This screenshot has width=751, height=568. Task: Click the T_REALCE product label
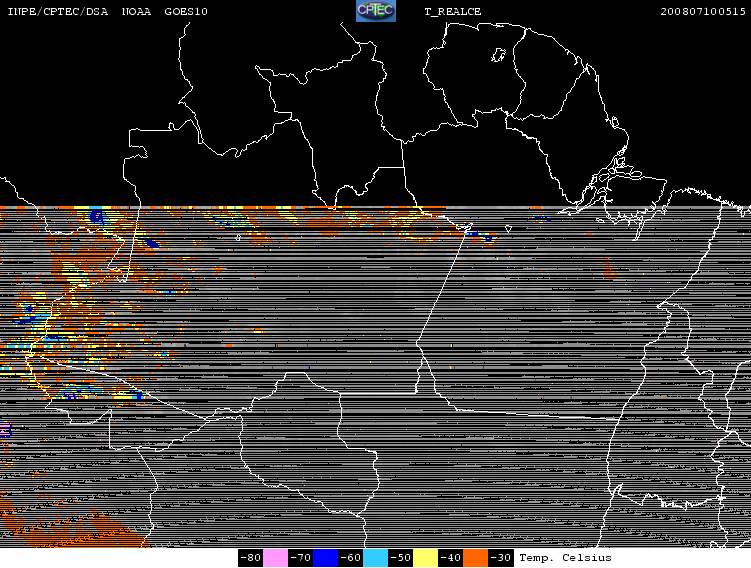[453, 11]
